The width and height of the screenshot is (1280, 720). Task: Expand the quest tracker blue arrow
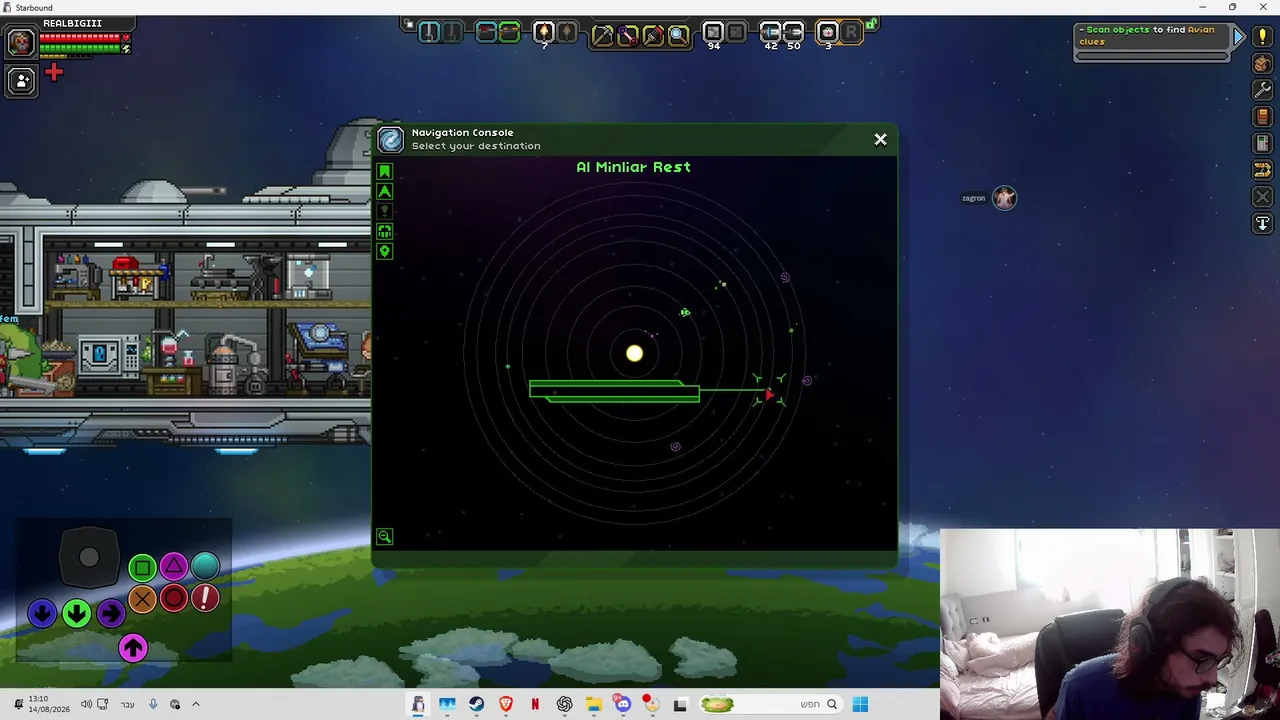(1239, 37)
